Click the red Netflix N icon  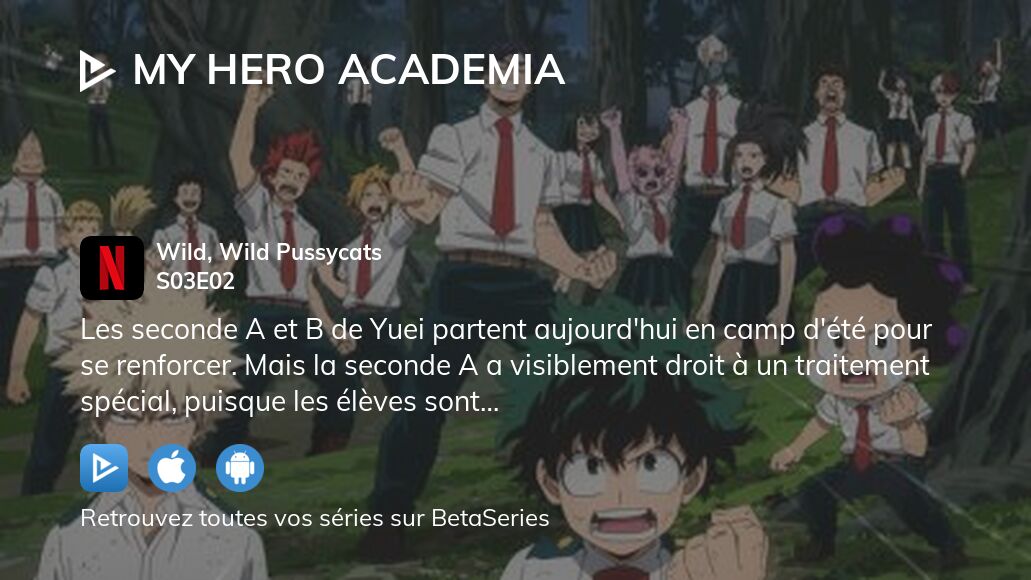pyautogui.click(x=112, y=268)
